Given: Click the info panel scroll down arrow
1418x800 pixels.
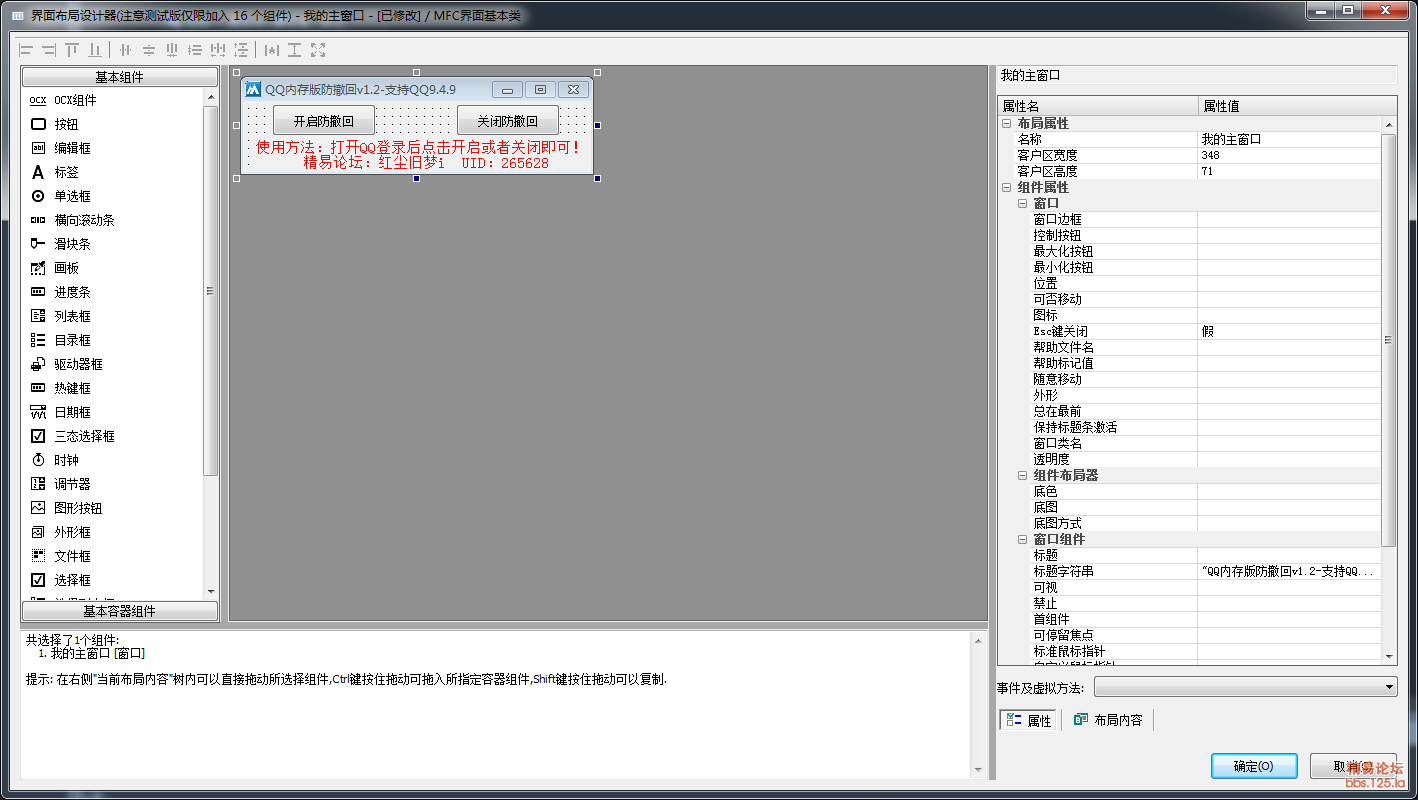Looking at the screenshot, I should (x=978, y=770).
